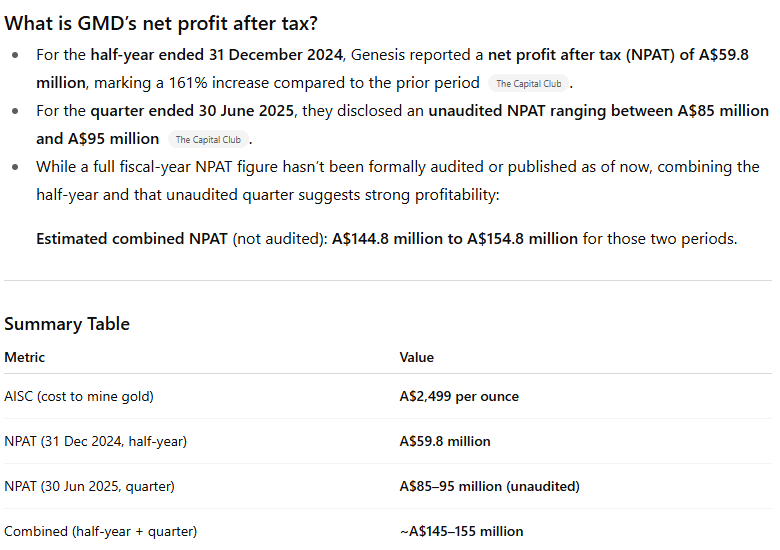The width and height of the screenshot is (780, 550).
Task: Select the Value column header
Action: point(416,357)
